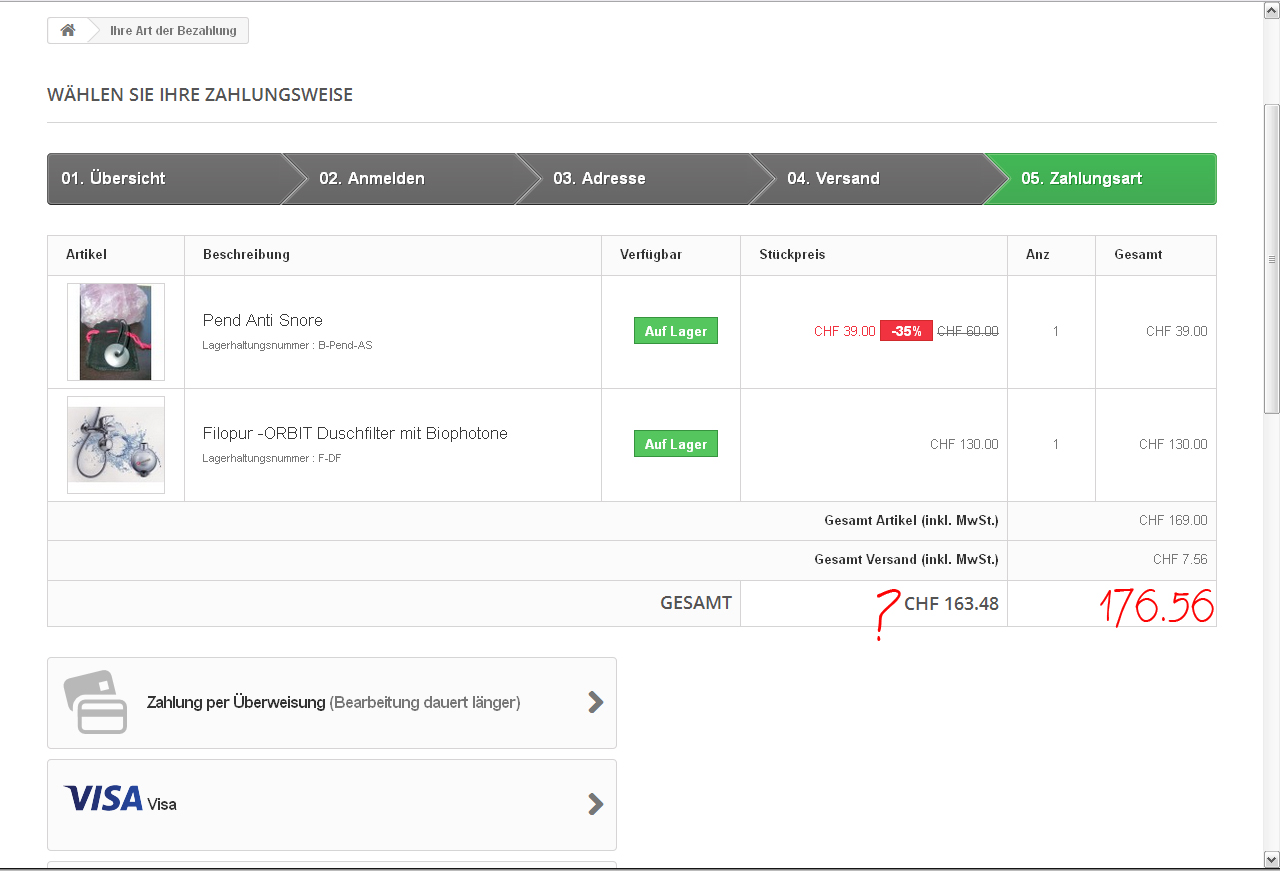Image resolution: width=1280 pixels, height=871 pixels.
Task: Click the red CHF 39.00 unit price
Action: point(845,331)
